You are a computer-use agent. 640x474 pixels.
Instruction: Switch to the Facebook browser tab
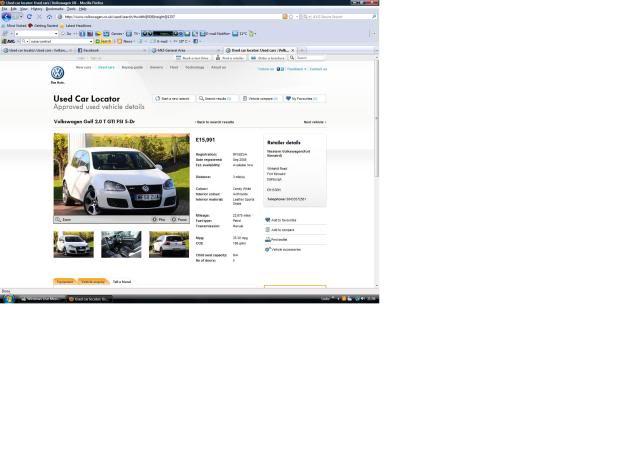(111, 50)
